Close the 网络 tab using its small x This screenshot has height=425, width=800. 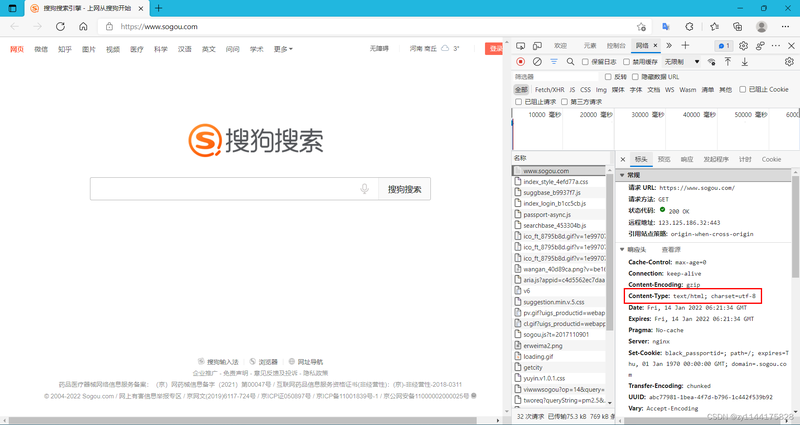656,46
